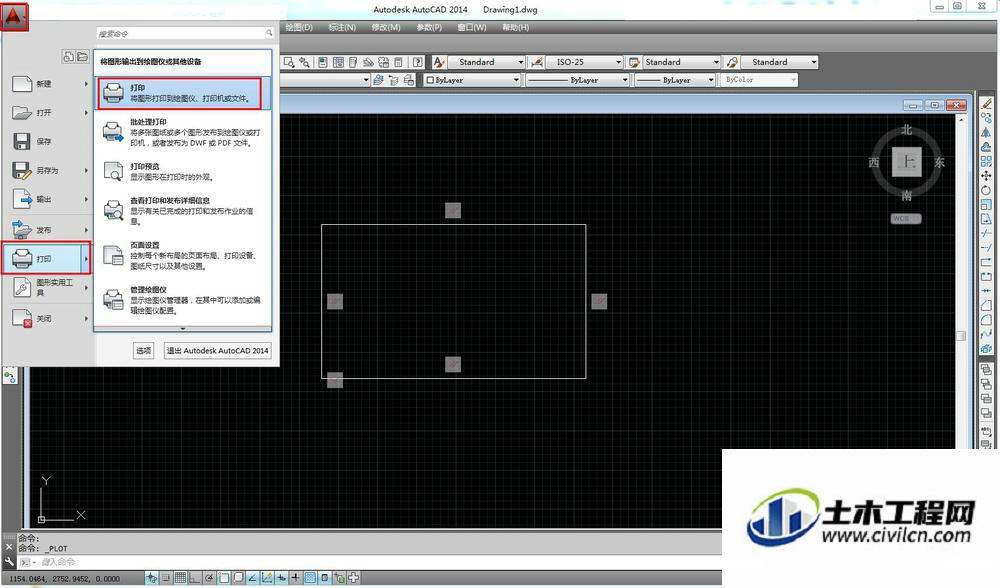The image size is (1000, 588).
Task: Open the 窗口(W) menu
Action: click(472, 27)
